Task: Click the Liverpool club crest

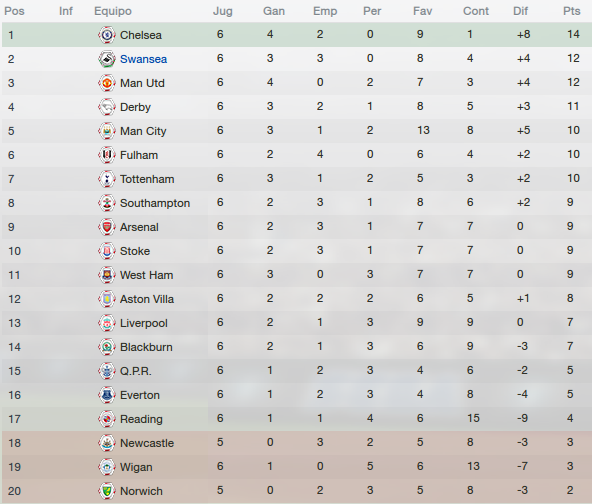Action: [x=107, y=323]
